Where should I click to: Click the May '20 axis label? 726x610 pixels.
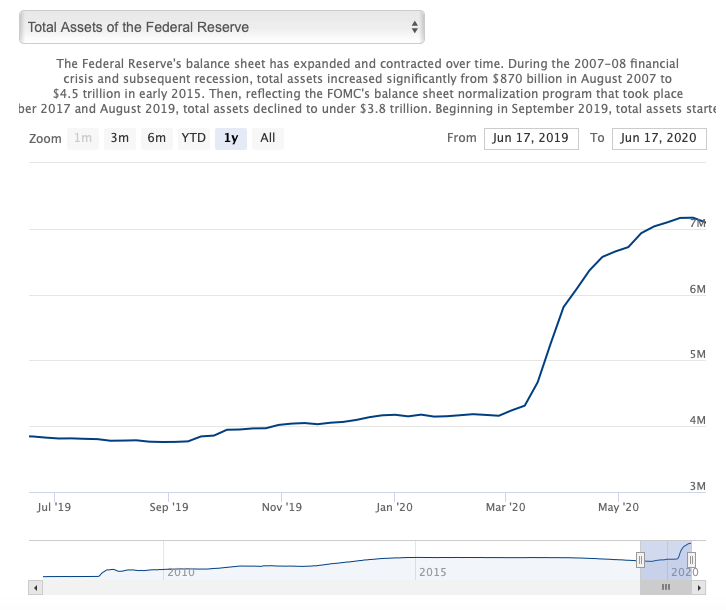click(x=618, y=507)
